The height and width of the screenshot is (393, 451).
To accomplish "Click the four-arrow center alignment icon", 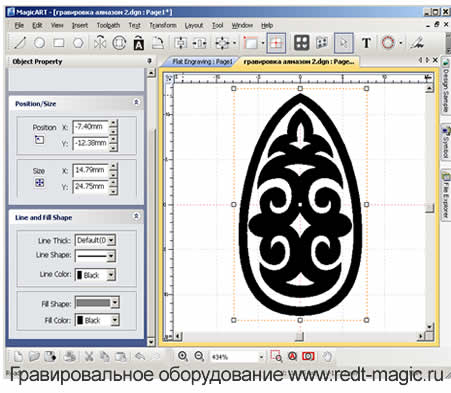I will (x=223, y=43).
